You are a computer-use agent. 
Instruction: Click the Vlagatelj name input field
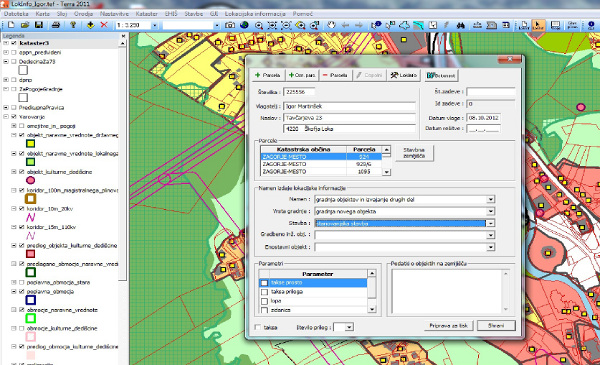pyautogui.click(x=349, y=106)
